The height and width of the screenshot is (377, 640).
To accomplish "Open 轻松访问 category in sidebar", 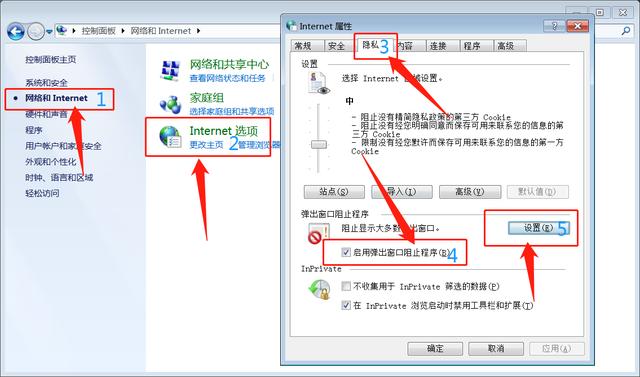I will 42,193.
